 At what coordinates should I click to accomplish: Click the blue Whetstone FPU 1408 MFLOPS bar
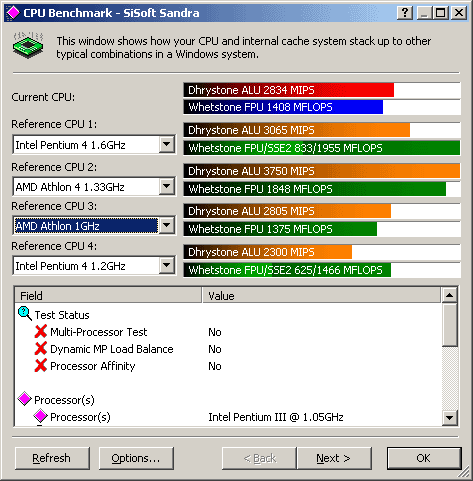(x=283, y=107)
